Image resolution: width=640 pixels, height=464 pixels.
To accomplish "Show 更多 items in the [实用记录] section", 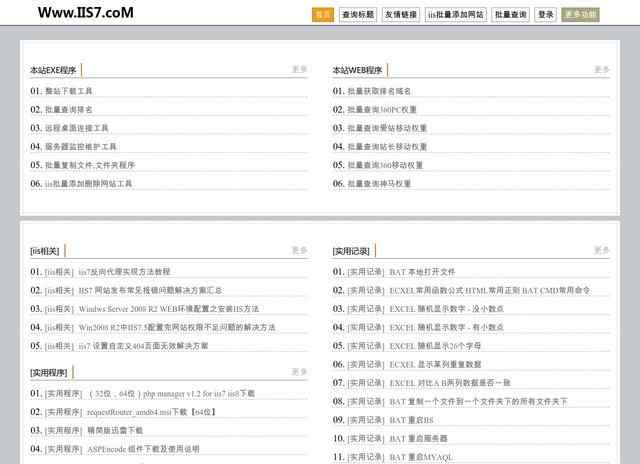I will click(602, 250).
